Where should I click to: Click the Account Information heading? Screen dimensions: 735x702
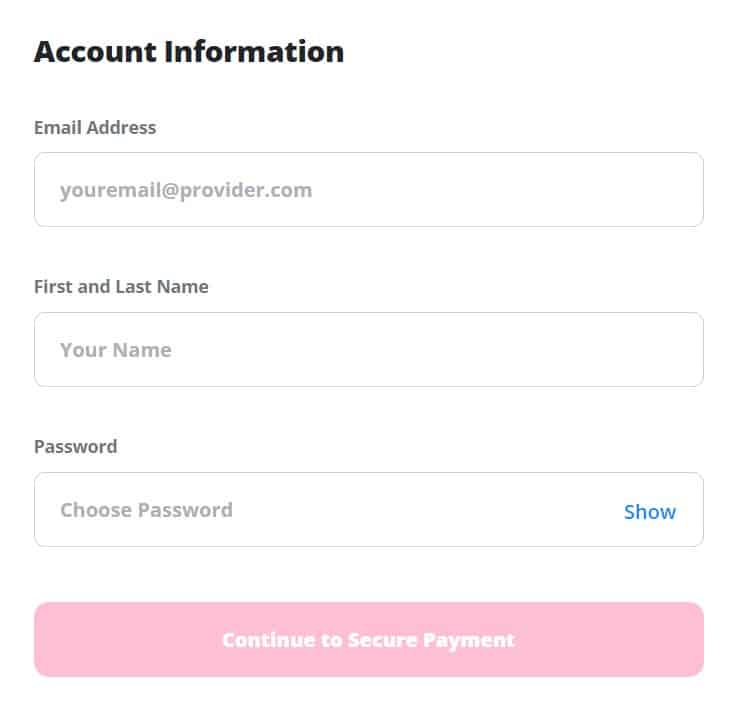click(189, 52)
